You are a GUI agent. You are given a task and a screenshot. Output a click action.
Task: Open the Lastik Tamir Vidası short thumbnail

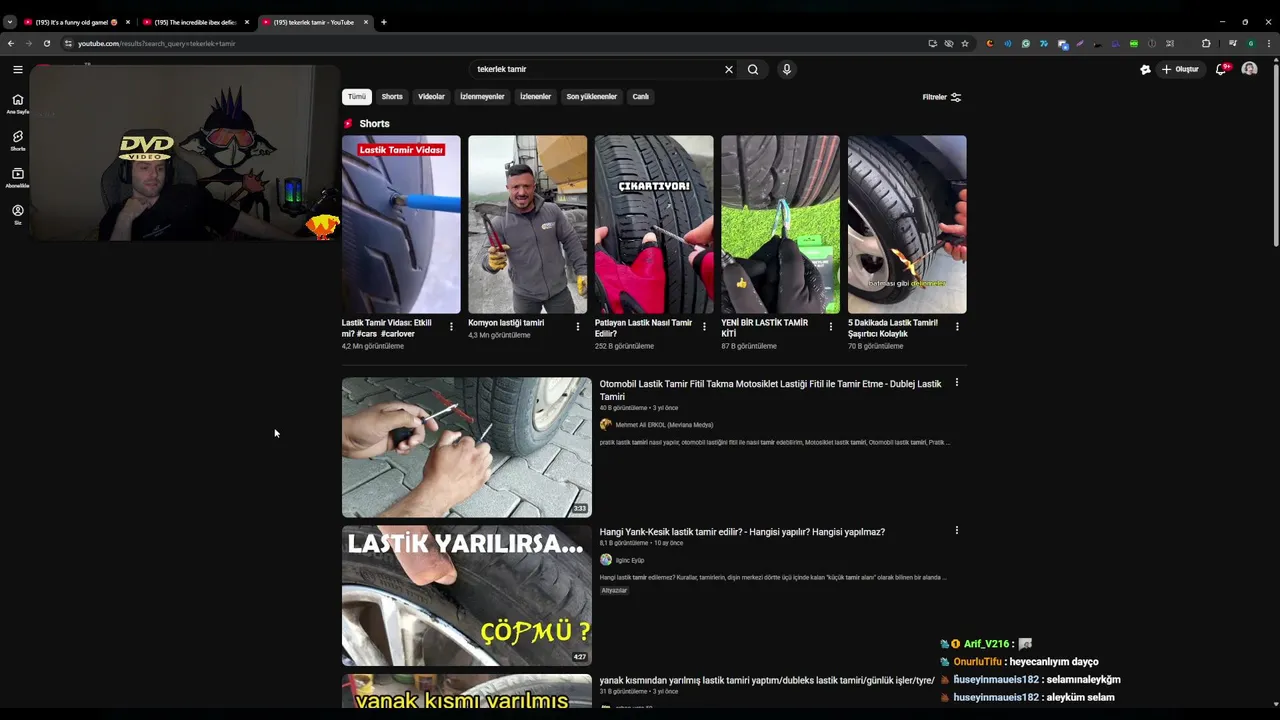coord(401,224)
